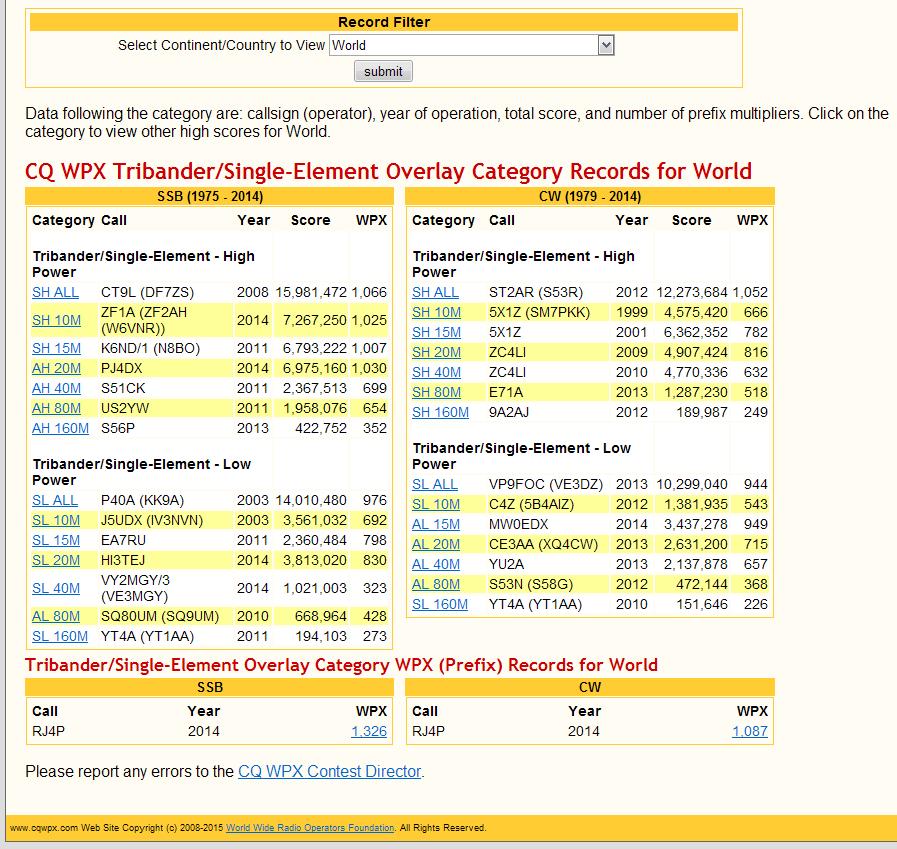This screenshot has width=897, height=849.
Task: Open the SSB SH 10M category link
Action: point(56,320)
